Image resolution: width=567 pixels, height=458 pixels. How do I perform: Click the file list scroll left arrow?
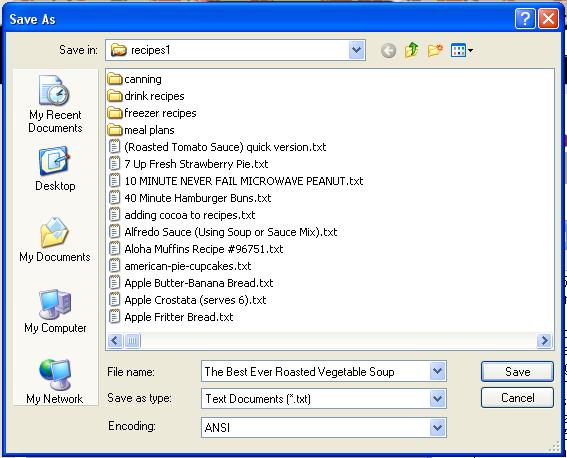click(x=115, y=341)
